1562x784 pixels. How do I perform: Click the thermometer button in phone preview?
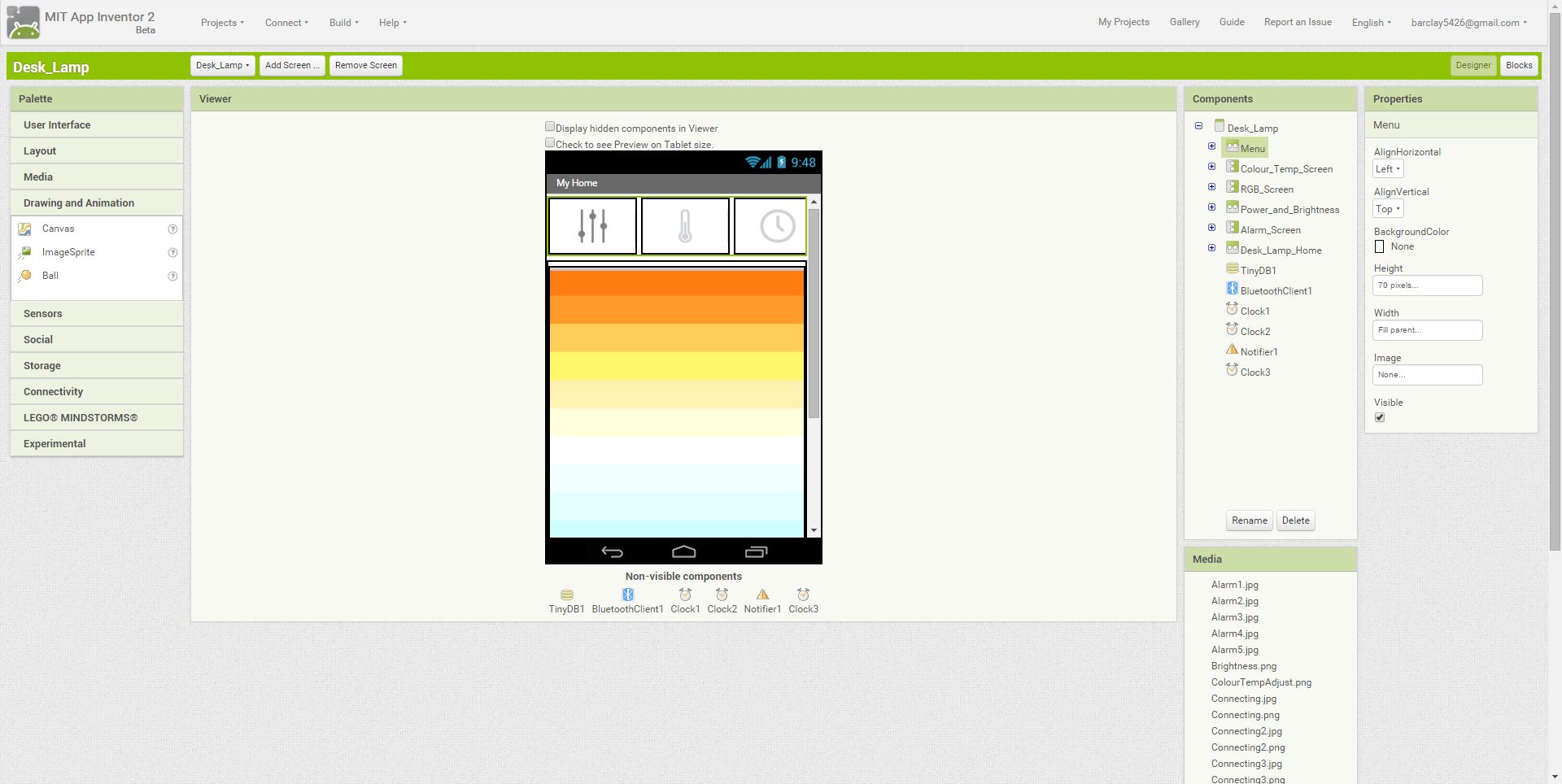click(x=685, y=226)
